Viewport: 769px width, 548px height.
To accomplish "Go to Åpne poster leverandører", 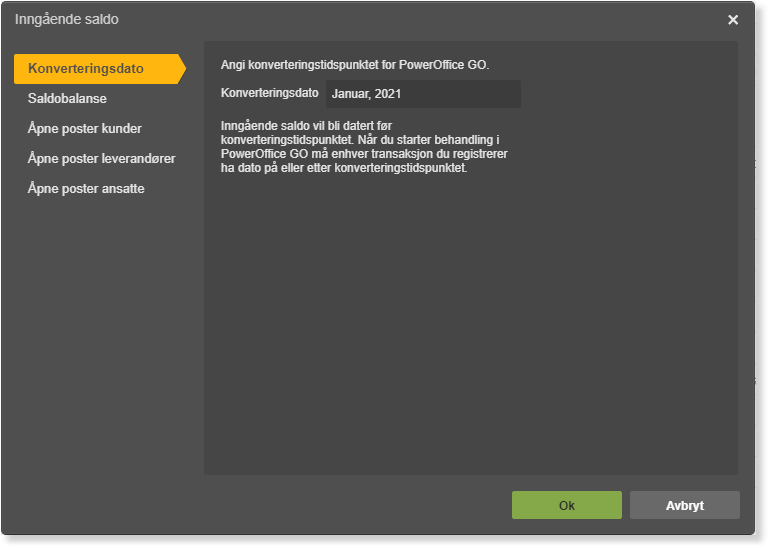I will (x=102, y=158).
